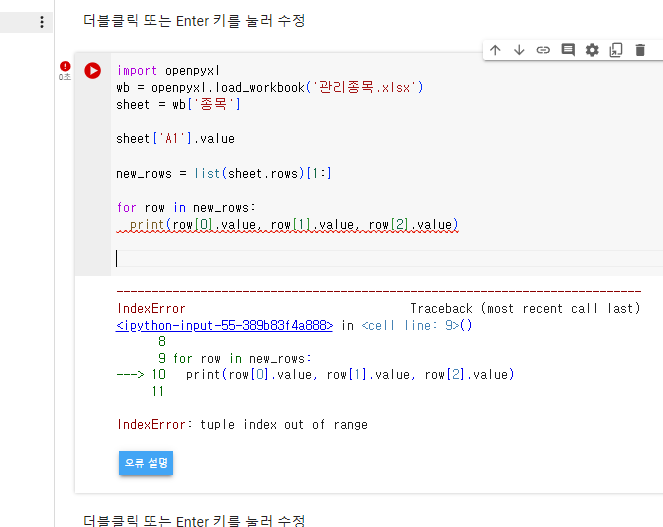This screenshot has width=663, height=527.
Task: Click traceback line 9 for loop
Action: pos(235,358)
